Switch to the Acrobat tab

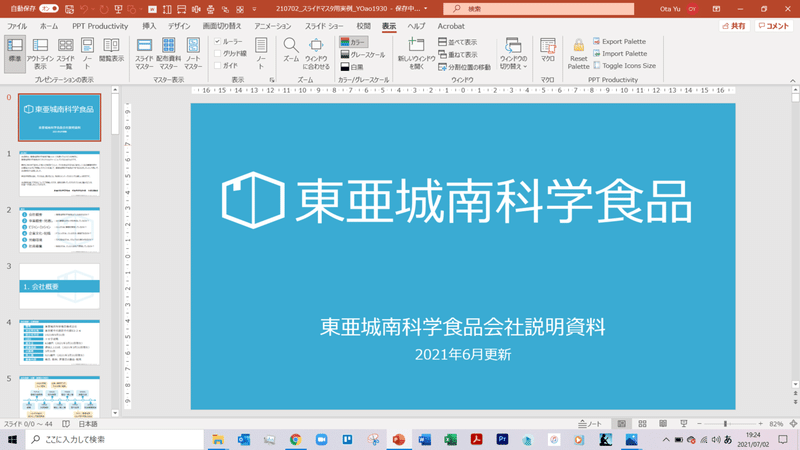tap(451, 26)
